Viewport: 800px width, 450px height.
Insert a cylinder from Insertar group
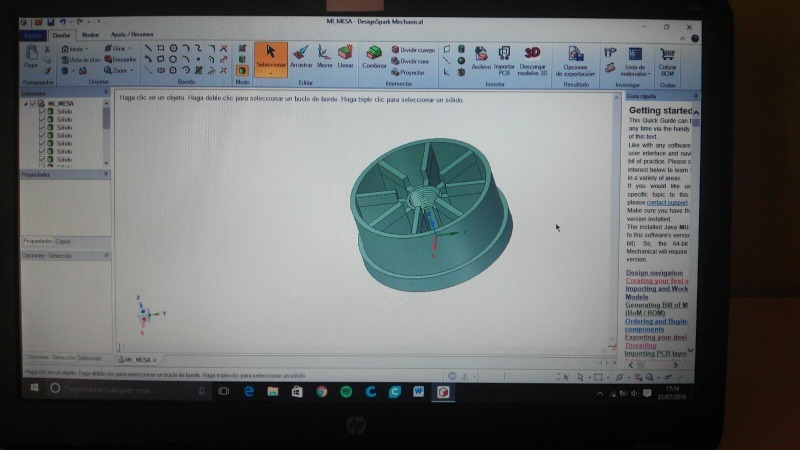click(461, 49)
